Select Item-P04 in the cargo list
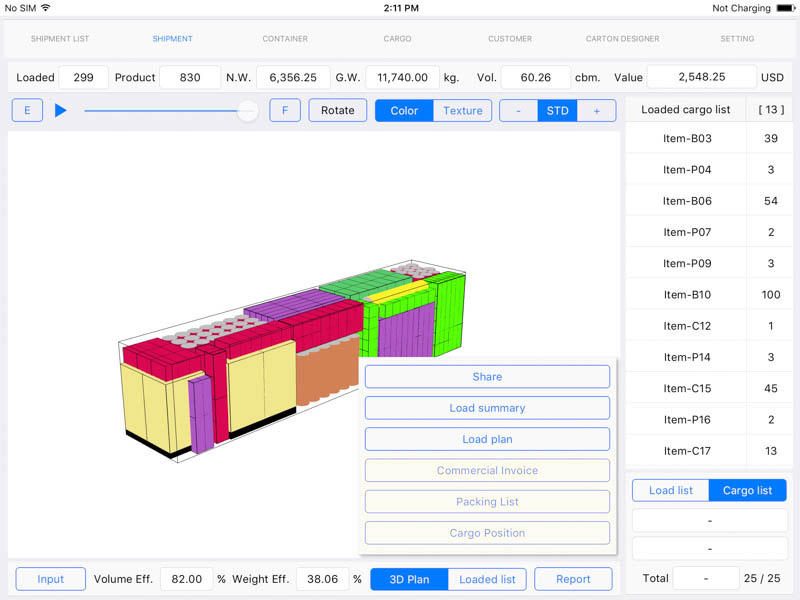The image size is (800, 600). (x=709, y=169)
